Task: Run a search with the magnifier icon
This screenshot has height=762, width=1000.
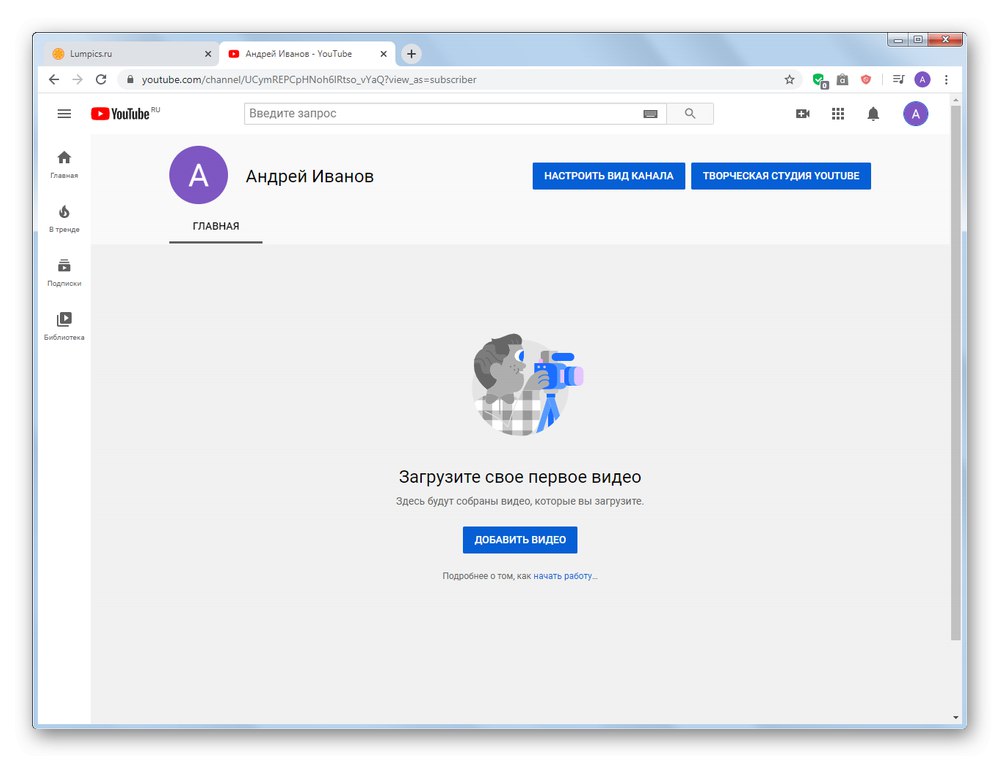Action: 690,113
